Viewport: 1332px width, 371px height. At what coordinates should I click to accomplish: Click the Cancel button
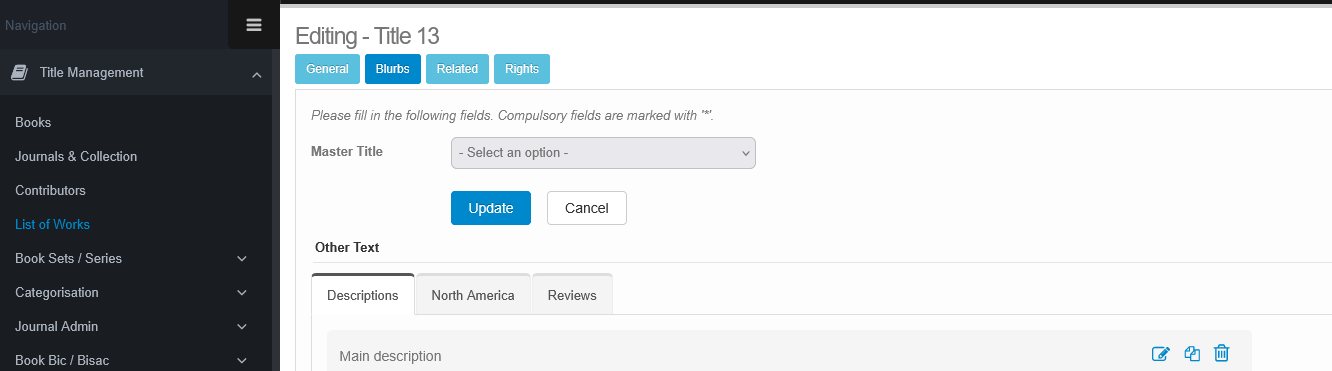click(x=587, y=208)
